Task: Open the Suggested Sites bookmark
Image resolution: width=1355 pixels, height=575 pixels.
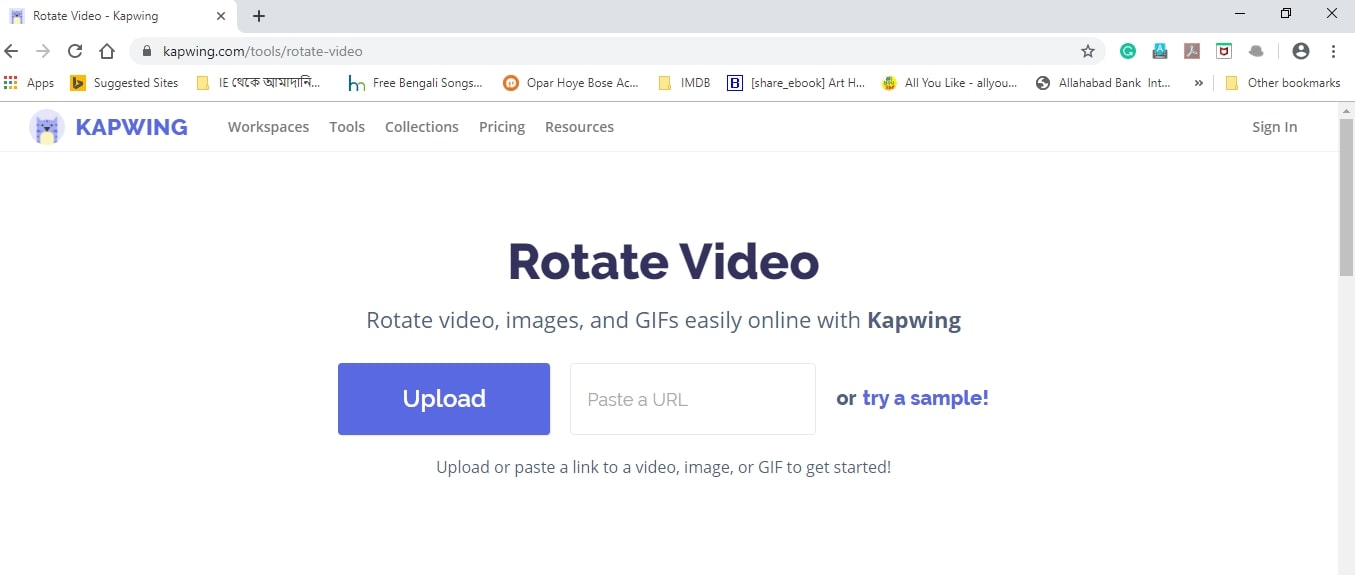Action: click(124, 83)
